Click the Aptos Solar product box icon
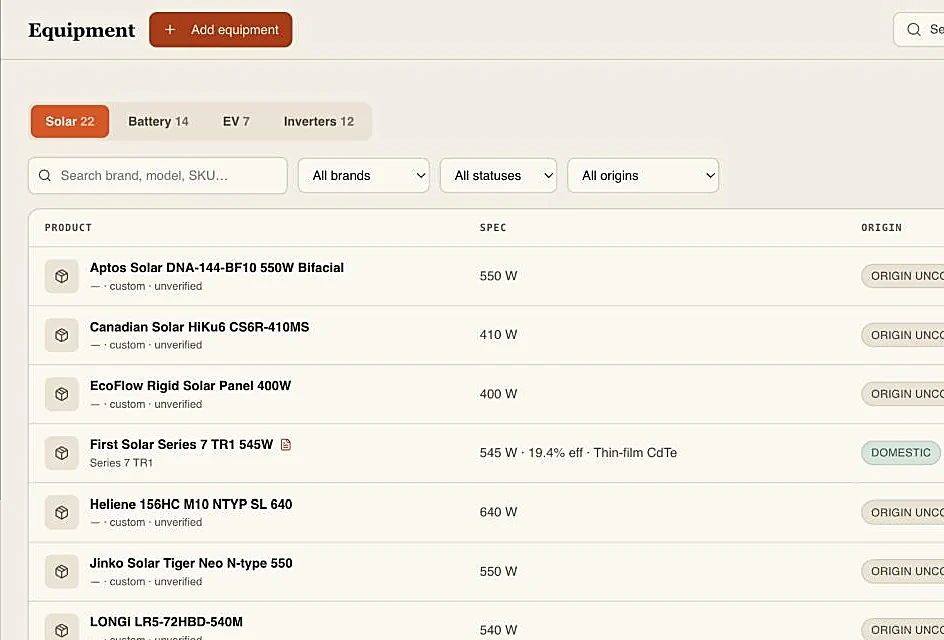The height and width of the screenshot is (640, 944). pyautogui.click(x=61, y=276)
